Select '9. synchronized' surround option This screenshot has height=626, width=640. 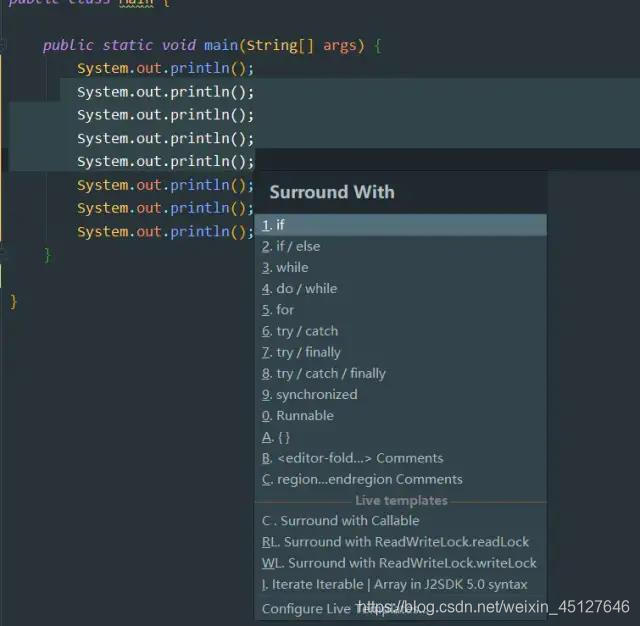400,395
